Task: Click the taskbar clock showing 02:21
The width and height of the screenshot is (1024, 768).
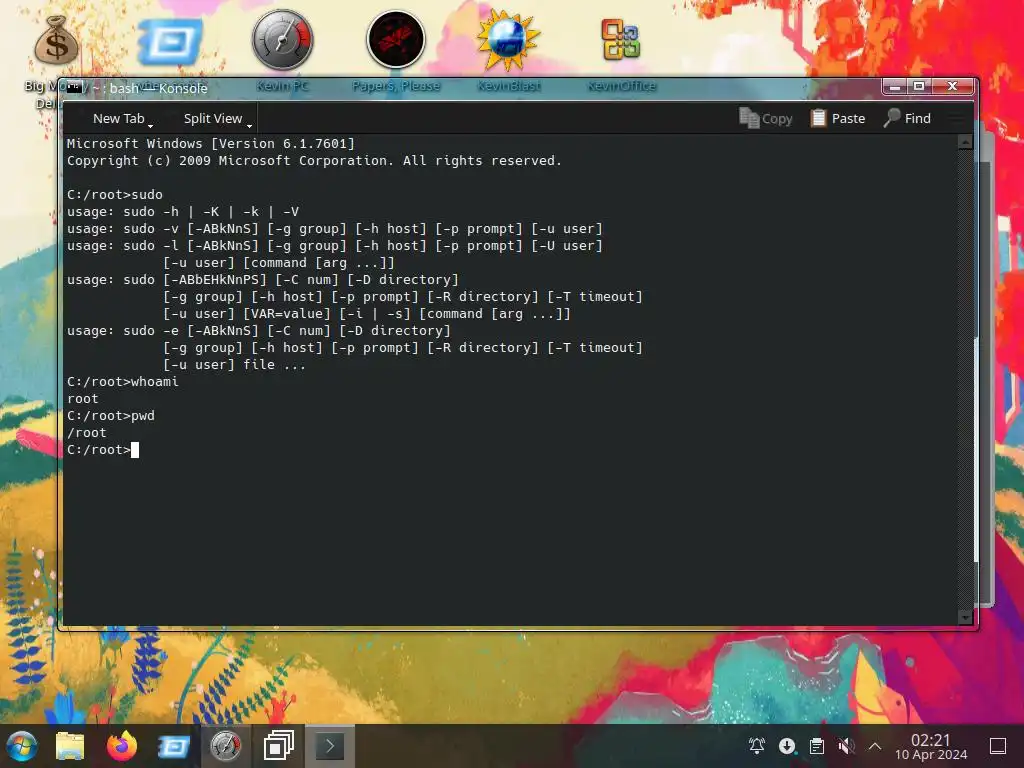Action: 931,746
